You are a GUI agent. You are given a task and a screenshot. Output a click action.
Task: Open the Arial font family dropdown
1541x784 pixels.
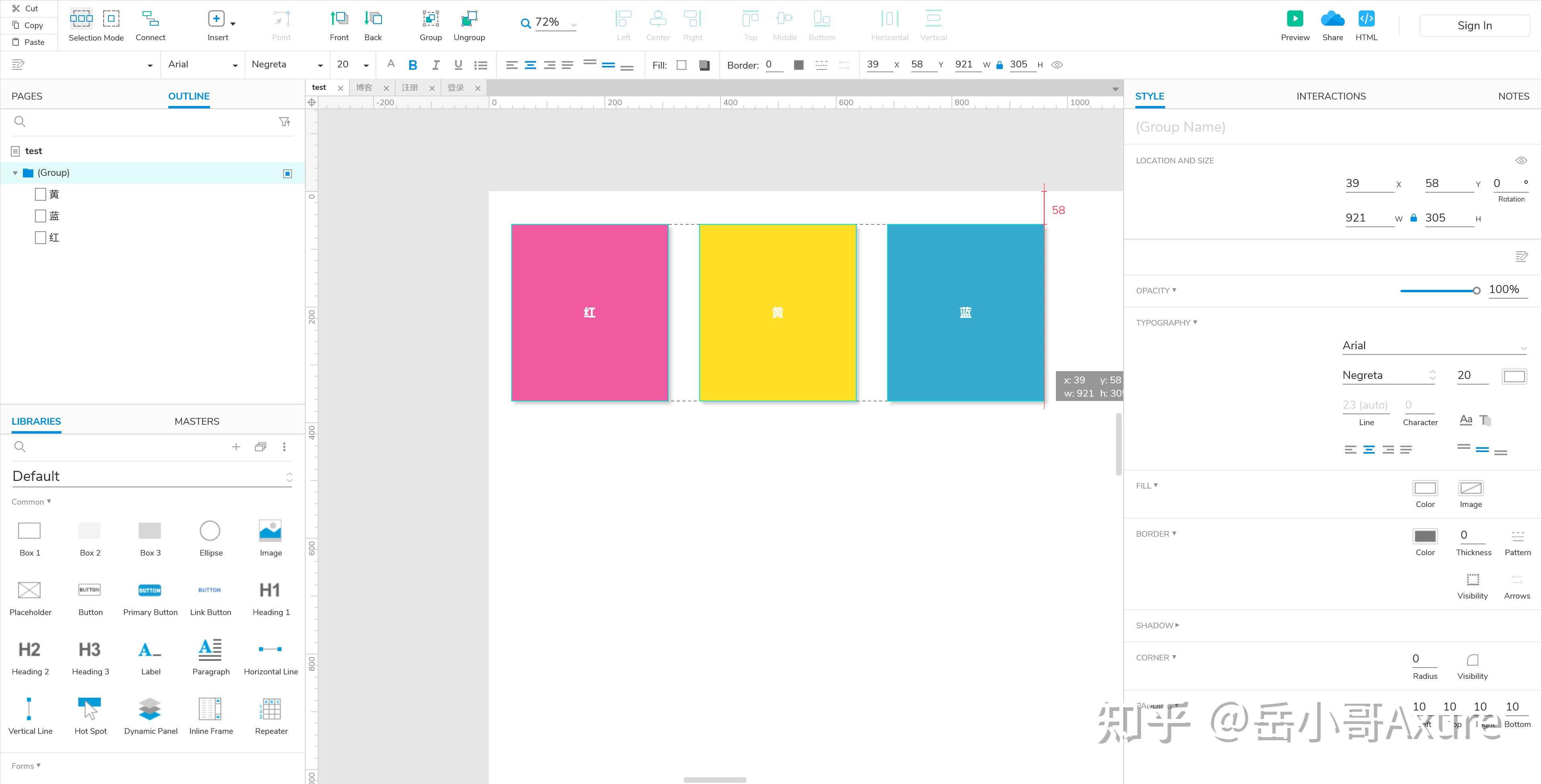202,64
